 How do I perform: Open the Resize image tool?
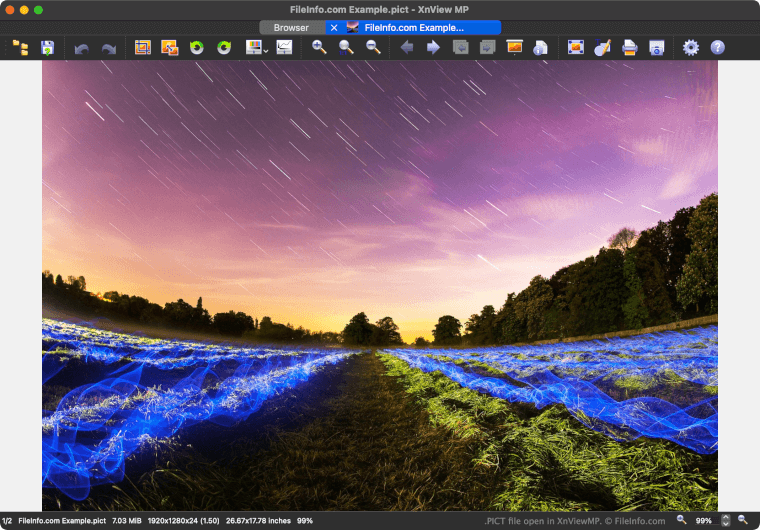[169, 47]
